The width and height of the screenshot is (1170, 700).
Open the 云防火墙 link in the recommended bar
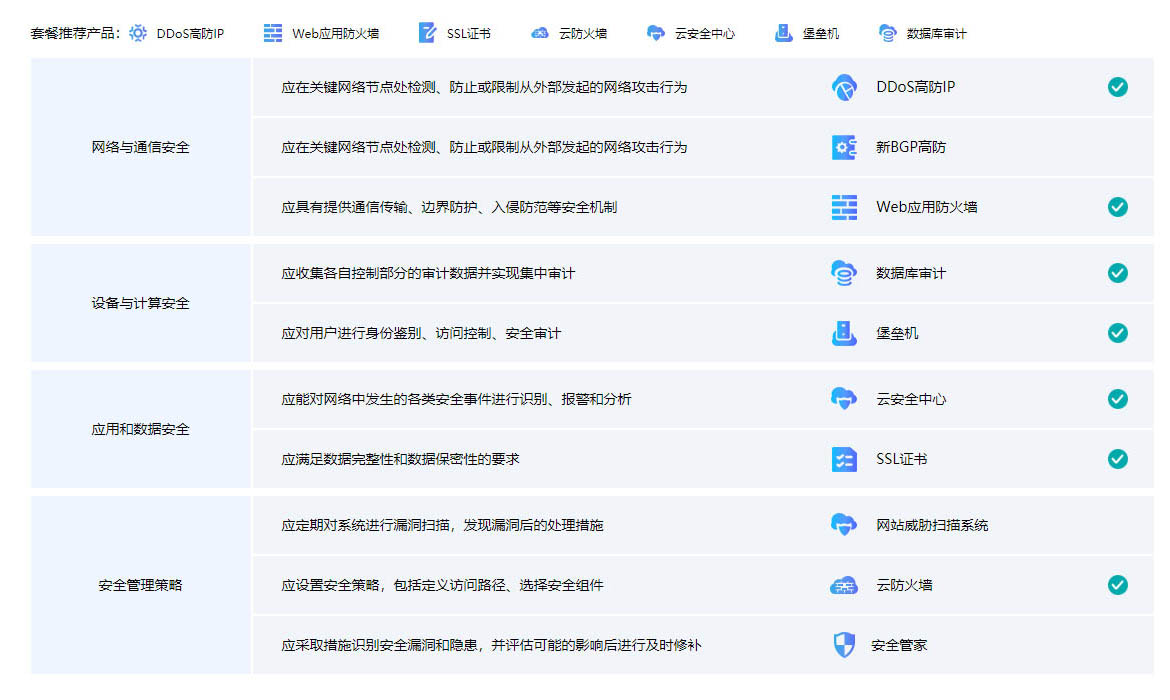pyautogui.click(x=583, y=34)
